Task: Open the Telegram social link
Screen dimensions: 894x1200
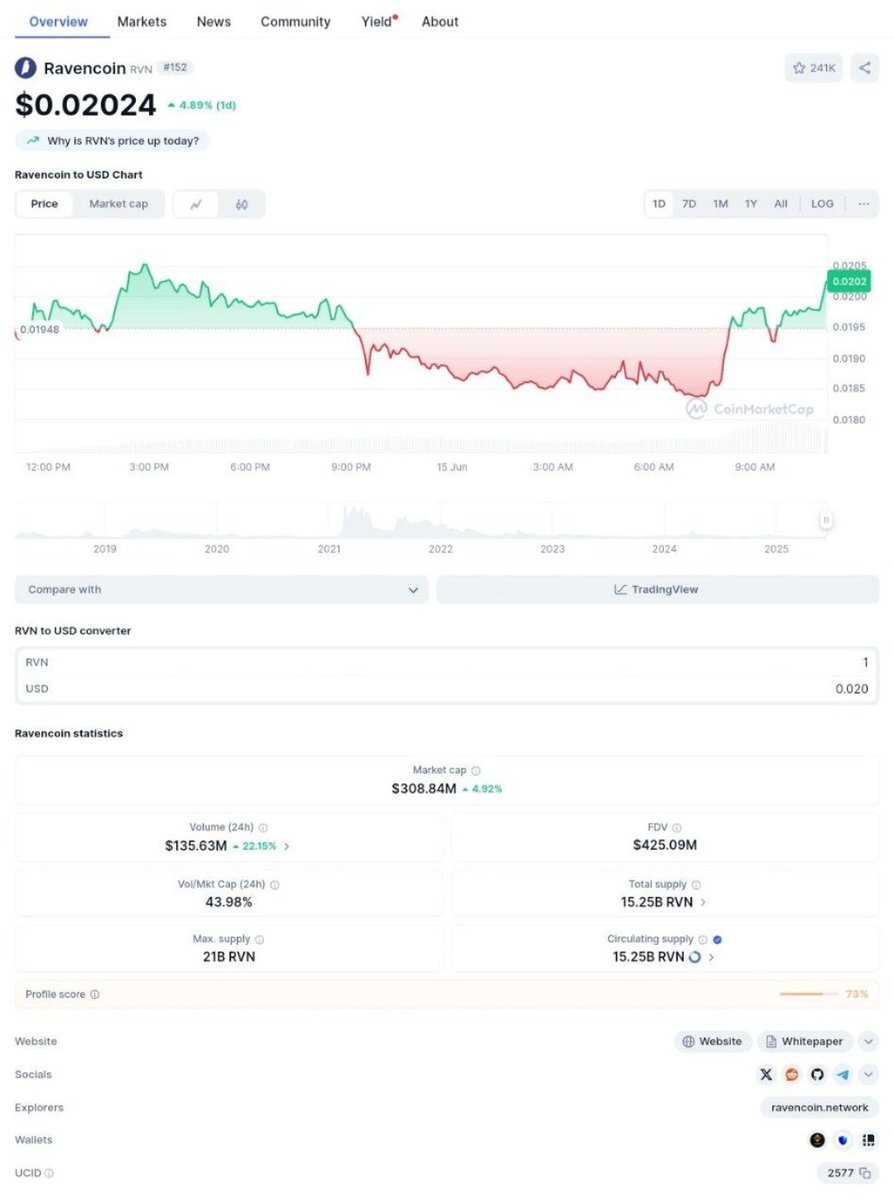Action: pyautogui.click(x=843, y=1074)
